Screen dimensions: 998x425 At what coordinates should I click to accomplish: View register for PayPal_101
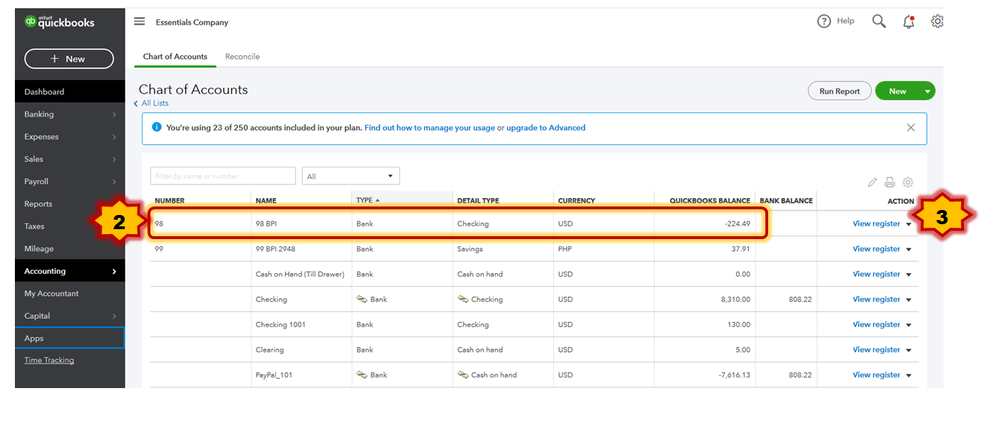pos(876,375)
